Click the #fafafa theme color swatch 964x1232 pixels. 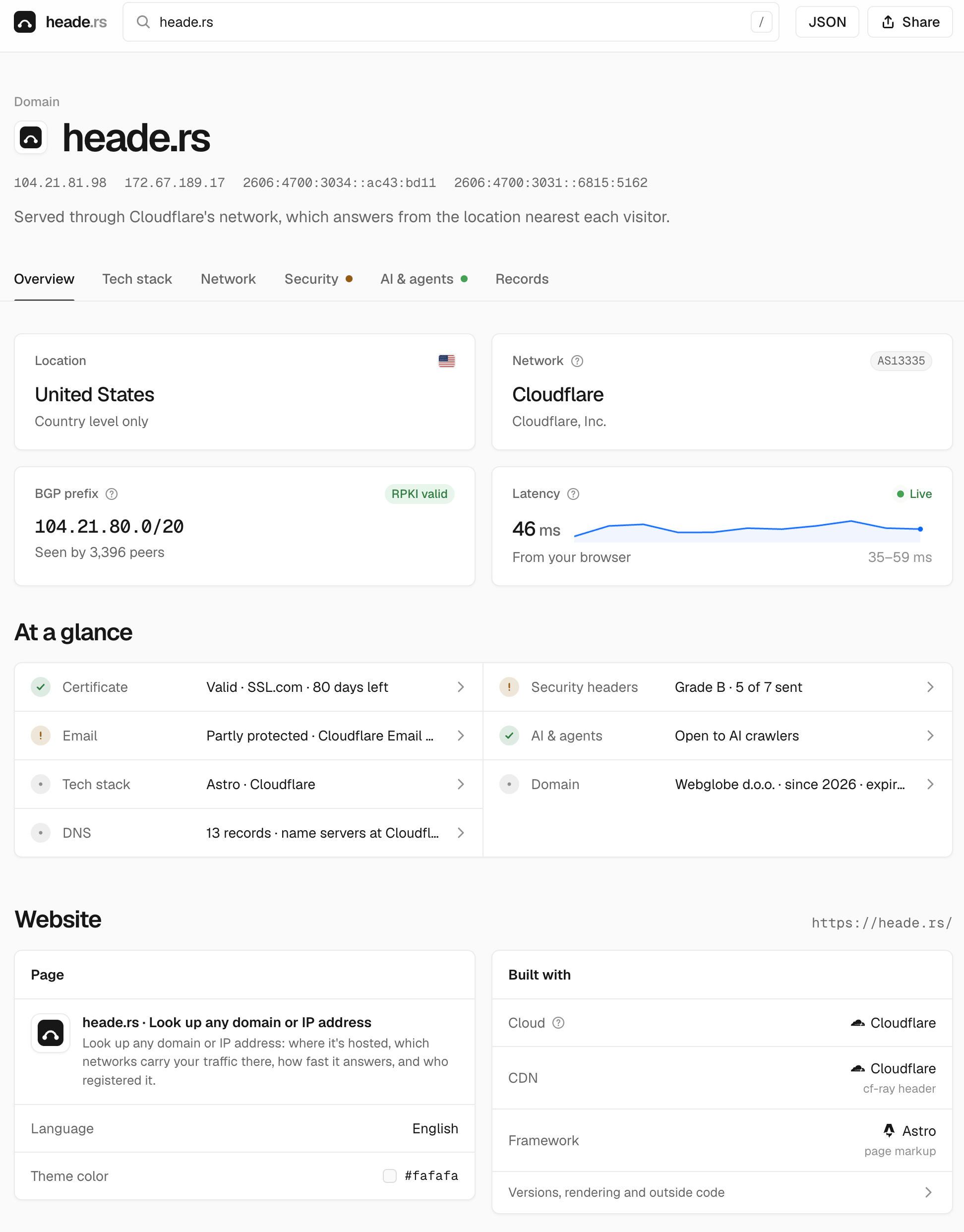389,1175
